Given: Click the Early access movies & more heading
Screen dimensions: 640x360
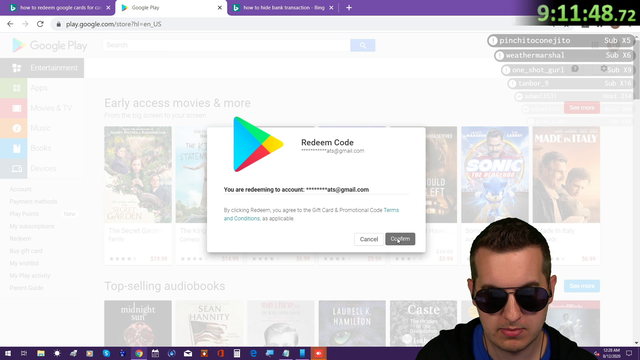Looking at the screenshot, I should [x=177, y=103].
